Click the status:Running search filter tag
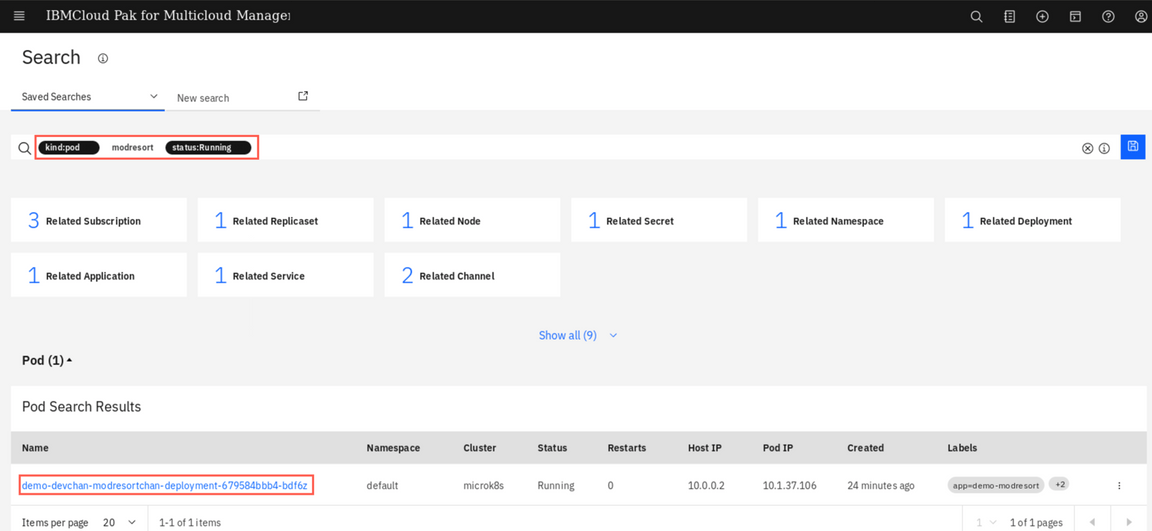The height and width of the screenshot is (531, 1152). 207,148
